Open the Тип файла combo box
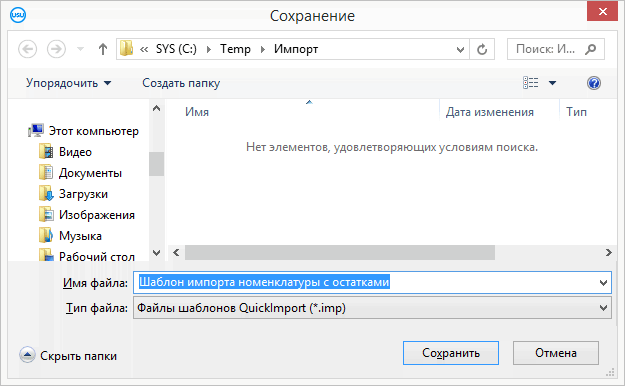This screenshot has width=625, height=386. click(x=372, y=308)
